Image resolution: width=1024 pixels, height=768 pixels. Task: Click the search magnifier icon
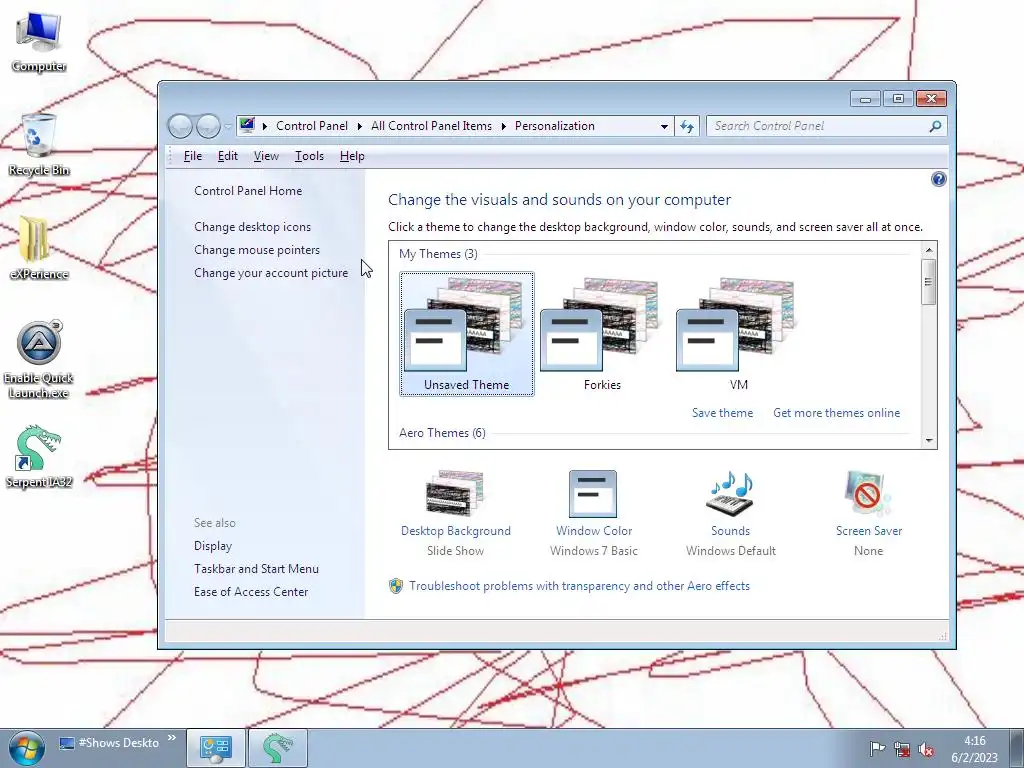(935, 126)
